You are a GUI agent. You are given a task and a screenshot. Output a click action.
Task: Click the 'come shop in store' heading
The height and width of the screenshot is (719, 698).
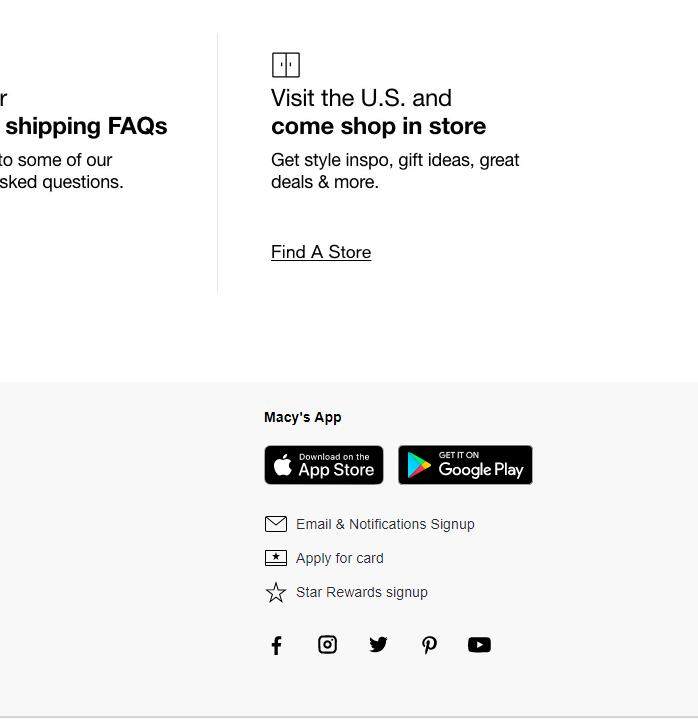pos(378,126)
